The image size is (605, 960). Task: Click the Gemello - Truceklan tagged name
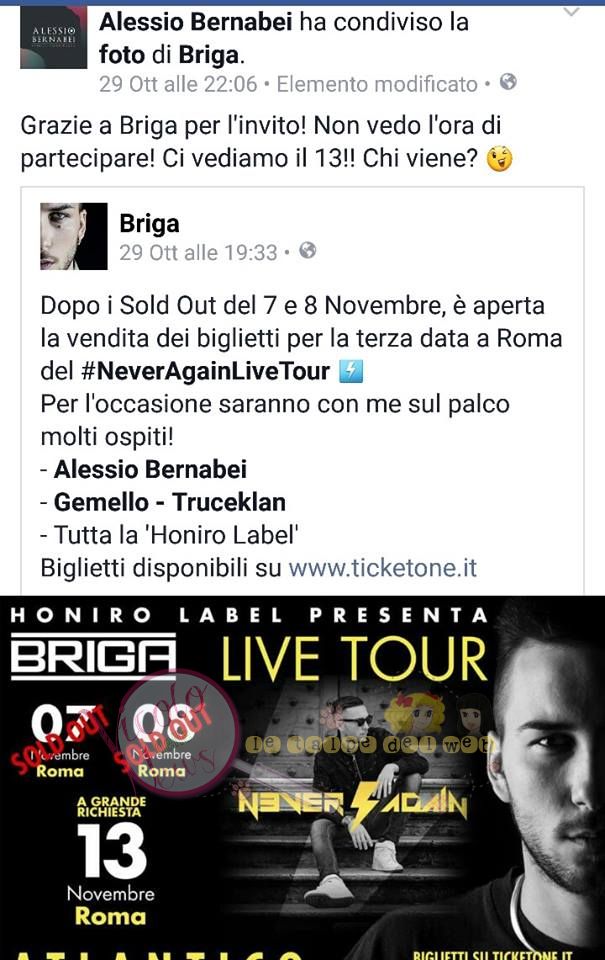pos(170,502)
